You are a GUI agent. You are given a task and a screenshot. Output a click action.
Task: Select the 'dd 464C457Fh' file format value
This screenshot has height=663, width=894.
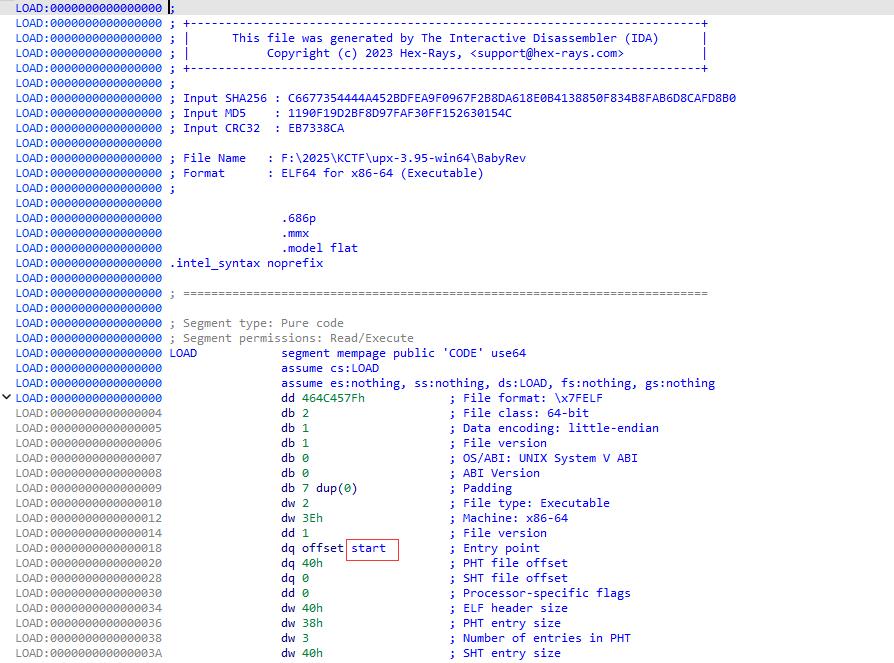coord(323,398)
